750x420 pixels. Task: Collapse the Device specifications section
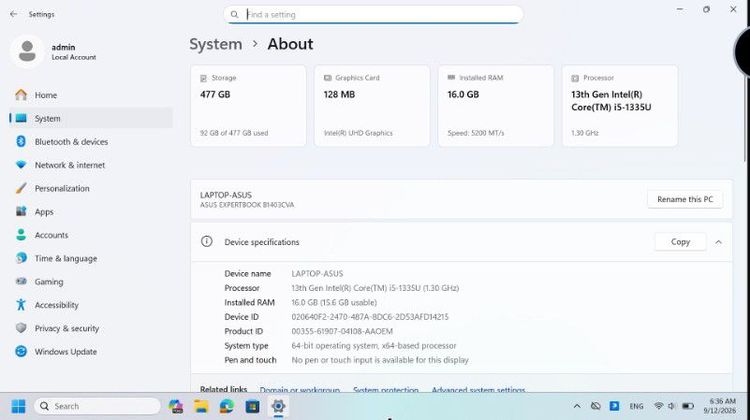(718, 242)
